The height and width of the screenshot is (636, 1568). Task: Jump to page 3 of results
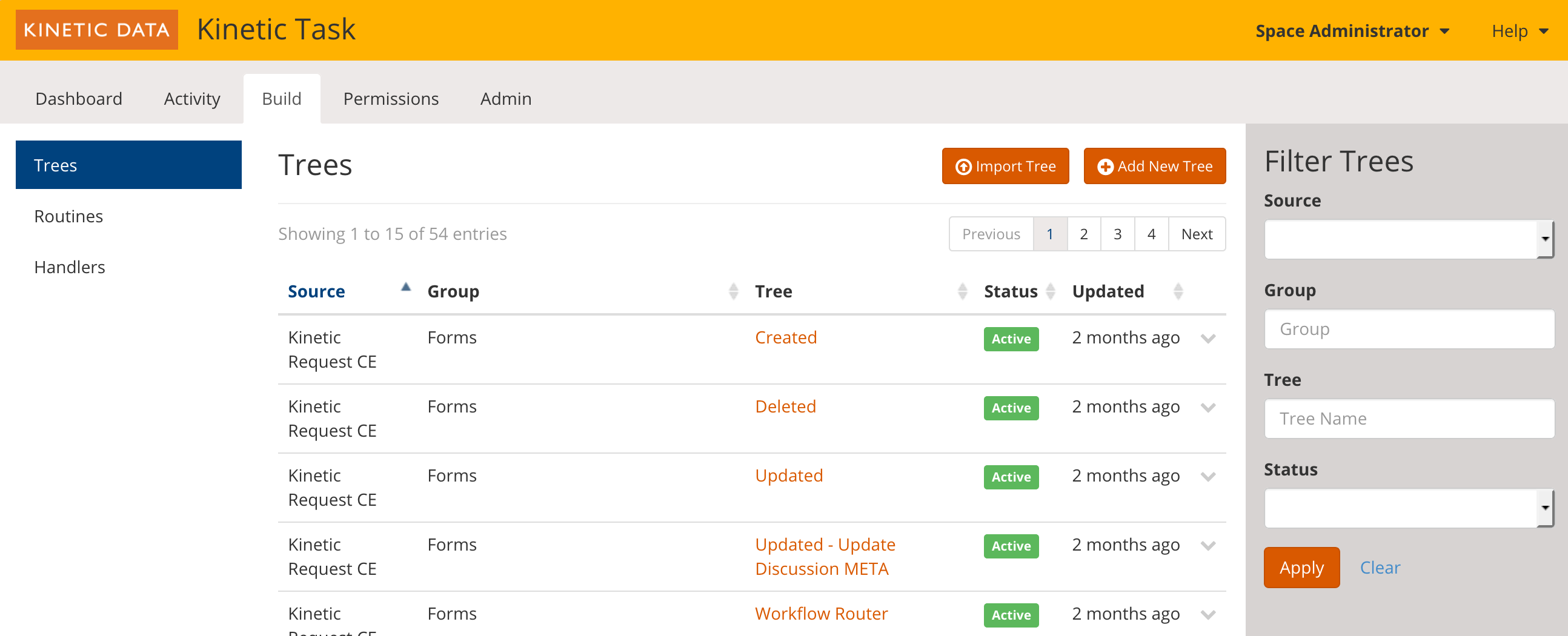pyautogui.click(x=1118, y=234)
